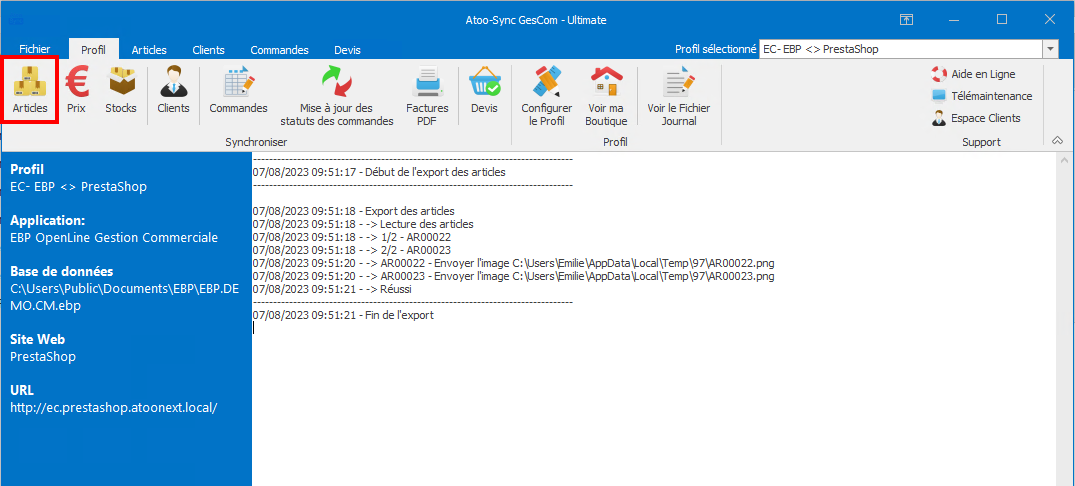1075x486 pixels.
Task: Toggle the ribbon display options icon in title bar
Action: tap(906, 20)
